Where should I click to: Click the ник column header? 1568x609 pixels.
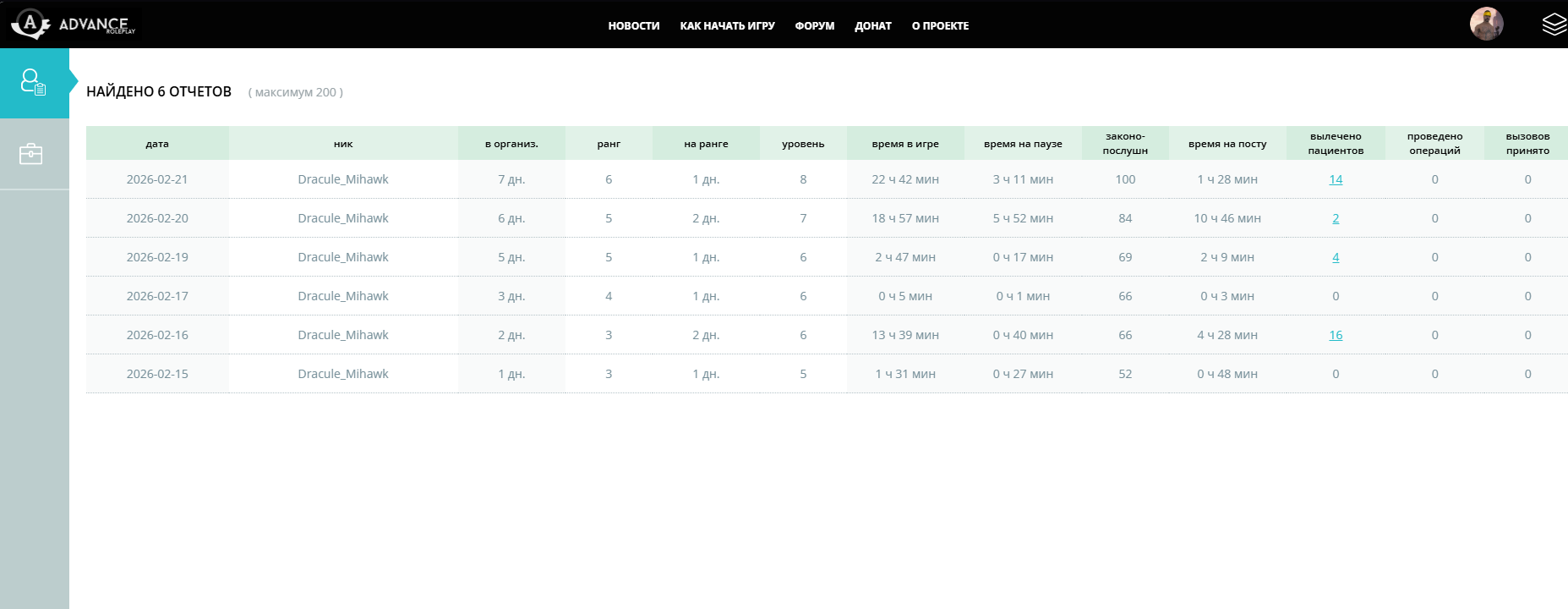tap(343, 144)
